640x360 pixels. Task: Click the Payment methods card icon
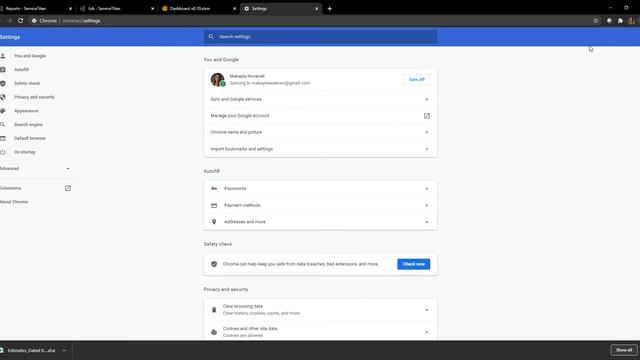[214, 205]
